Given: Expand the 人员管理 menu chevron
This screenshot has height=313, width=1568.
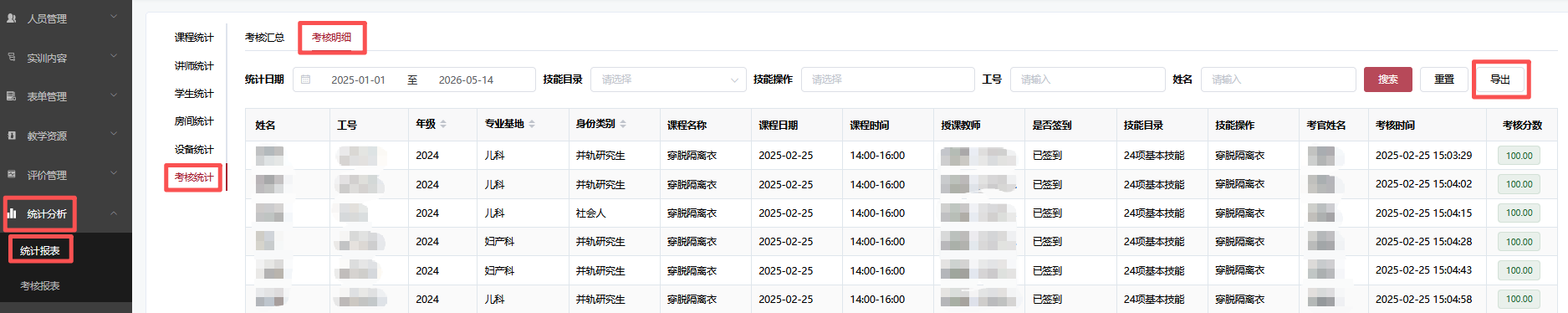Looking at the screenshot, I should pyautogui.click(x=114, y=18).
